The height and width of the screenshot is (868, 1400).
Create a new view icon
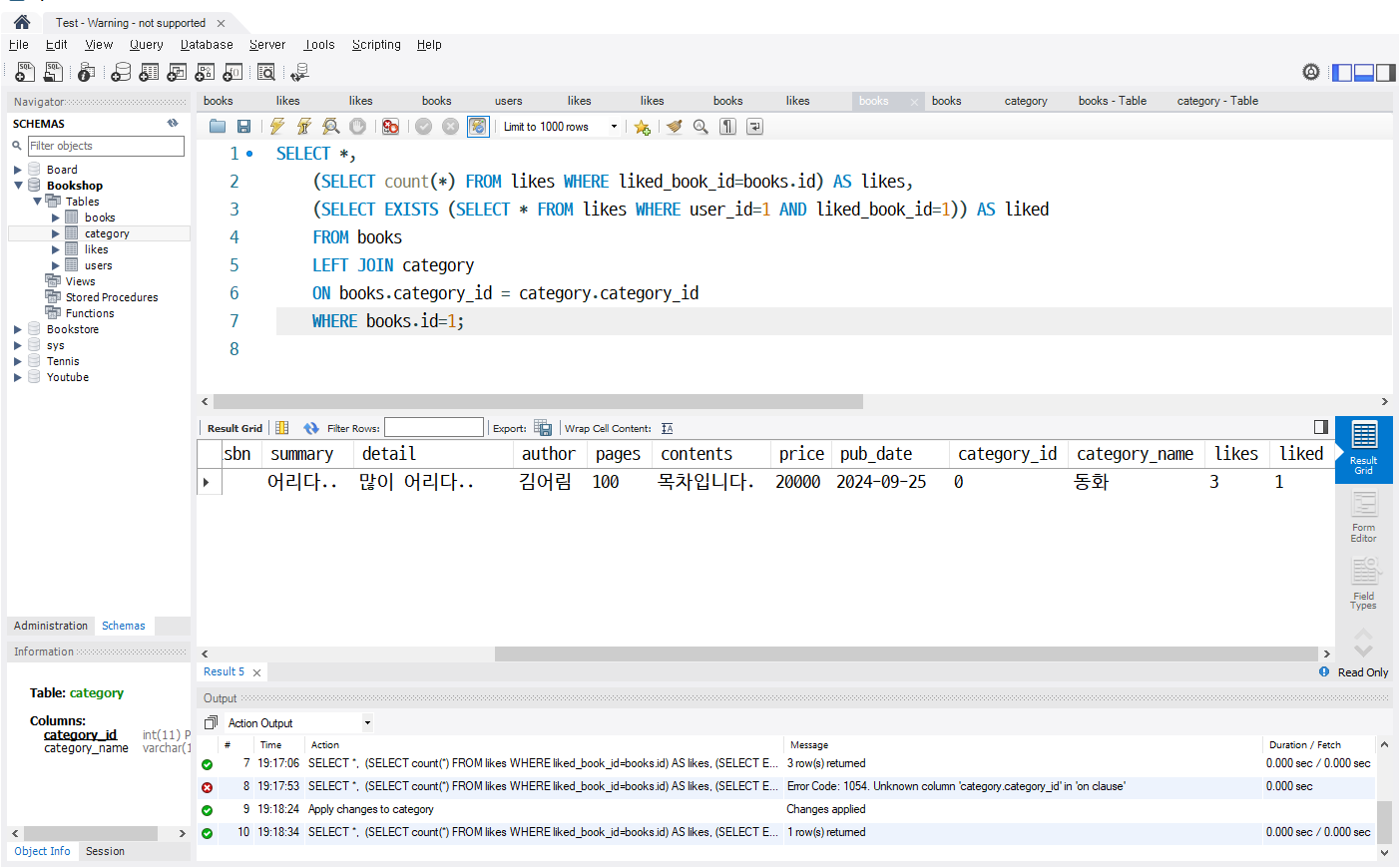(x=177, y=72)
